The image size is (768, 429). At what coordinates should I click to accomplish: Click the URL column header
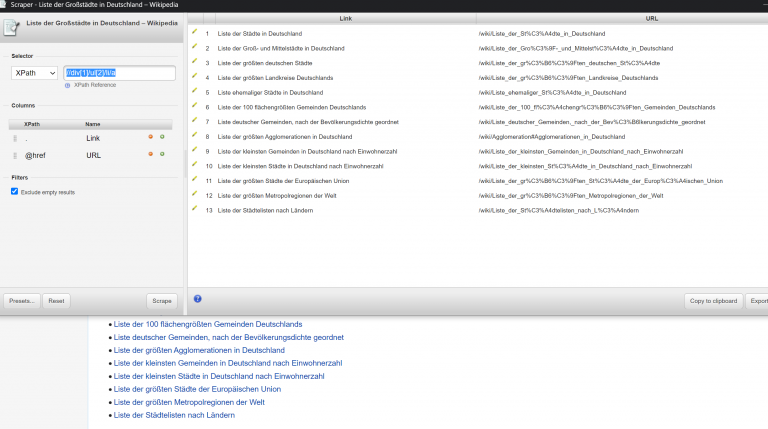(x=651, y=19)
